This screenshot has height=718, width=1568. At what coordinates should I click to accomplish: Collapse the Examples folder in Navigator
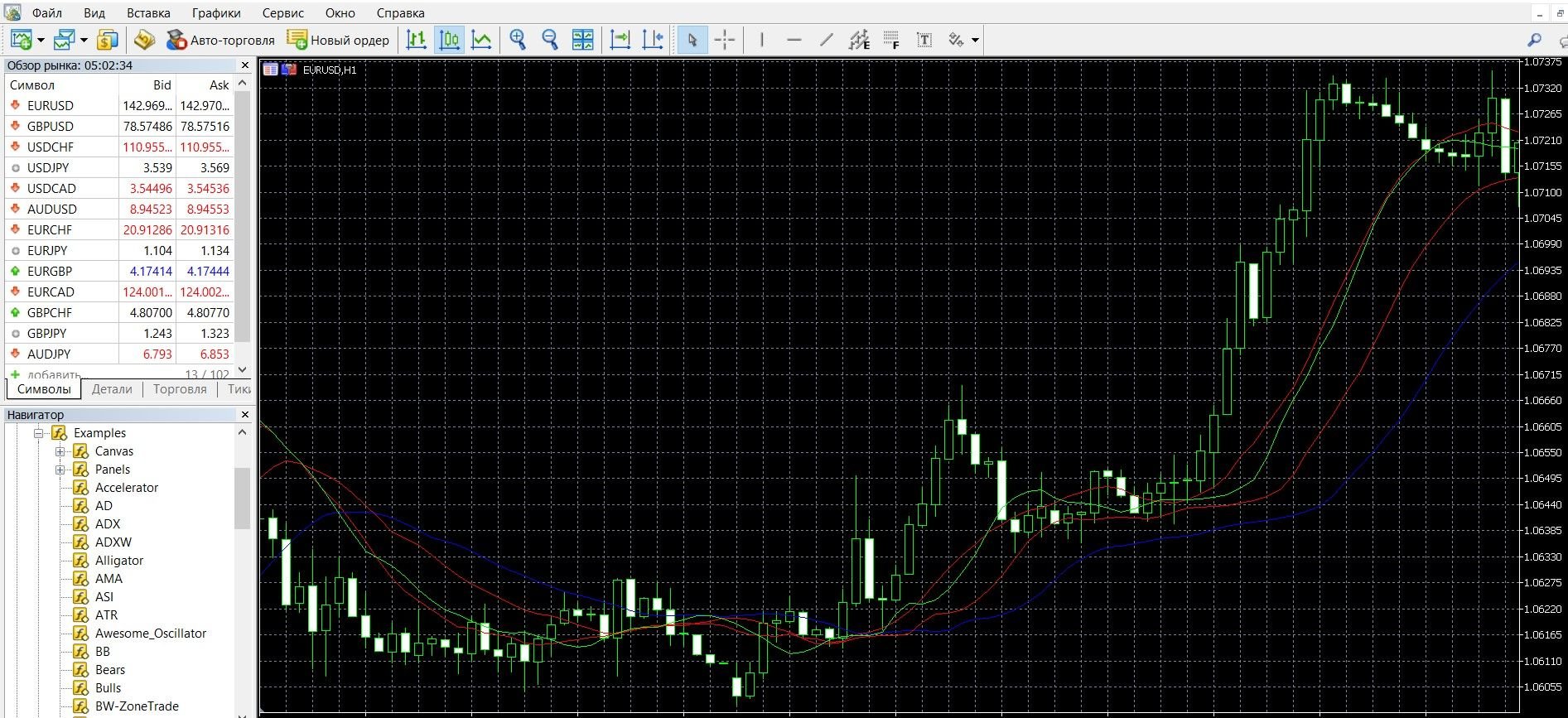(x=38, y=432)
